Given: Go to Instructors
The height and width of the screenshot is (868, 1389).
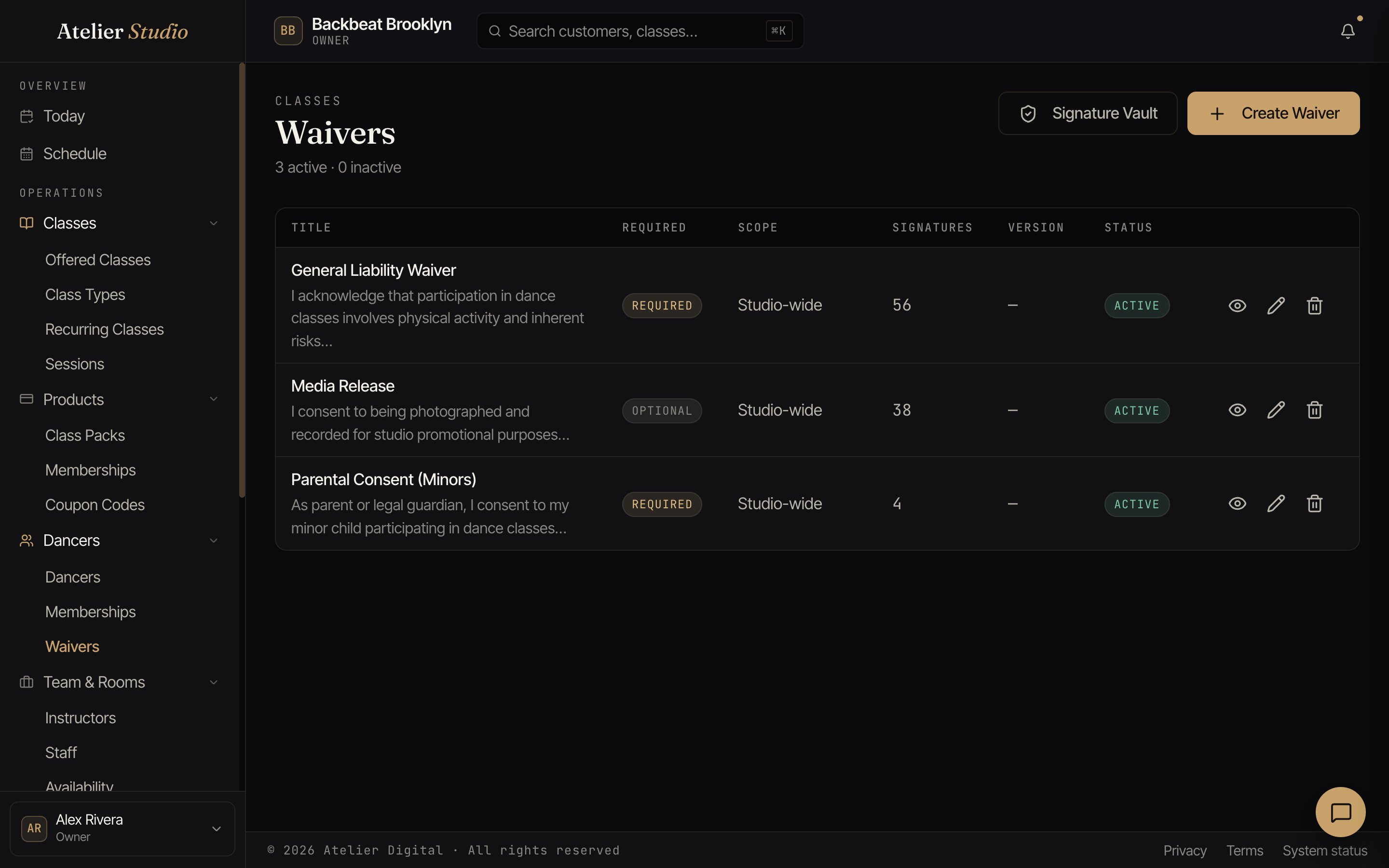Looking at the screenshot, I should (81, 718).
